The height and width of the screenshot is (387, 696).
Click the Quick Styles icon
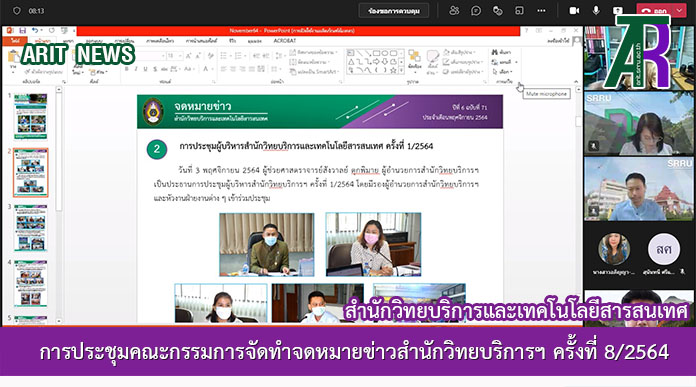click(x=433, y=61)
